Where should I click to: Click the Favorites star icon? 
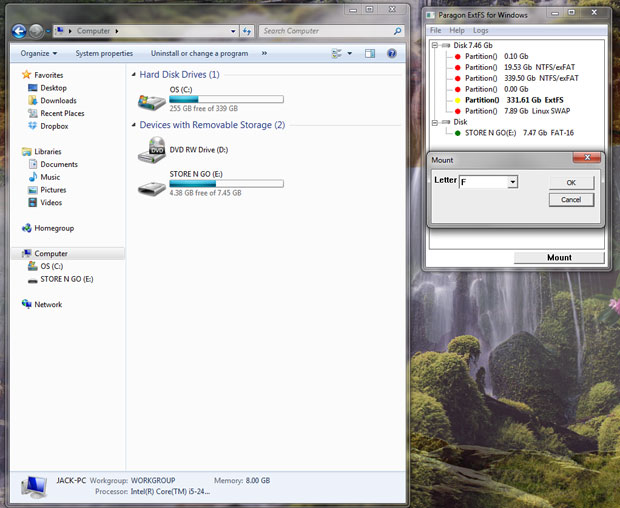(26, 75)
